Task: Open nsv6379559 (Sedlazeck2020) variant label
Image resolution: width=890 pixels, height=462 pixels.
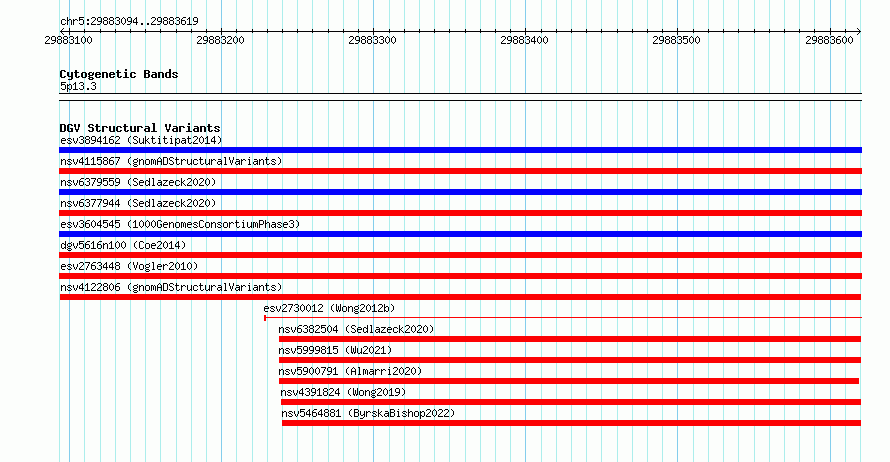Action: (138, 182)
